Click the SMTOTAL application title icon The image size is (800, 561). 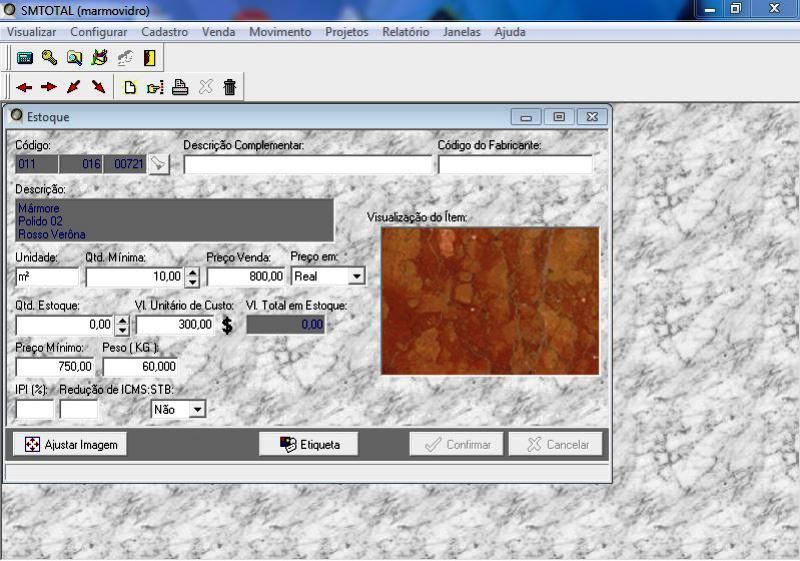coord(9,9)
